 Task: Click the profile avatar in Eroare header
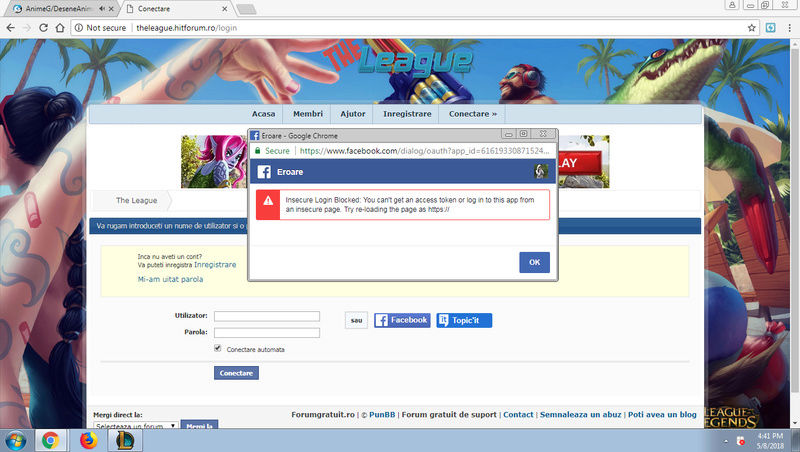541,171
